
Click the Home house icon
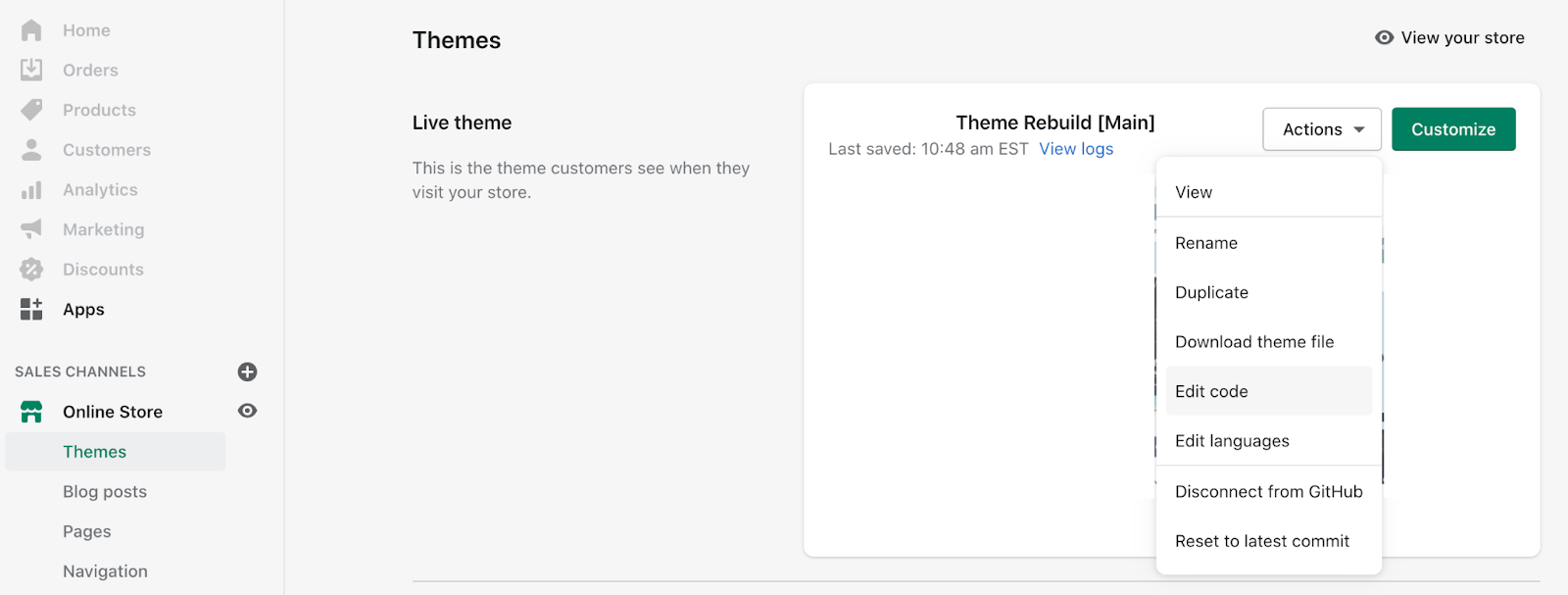31,30
